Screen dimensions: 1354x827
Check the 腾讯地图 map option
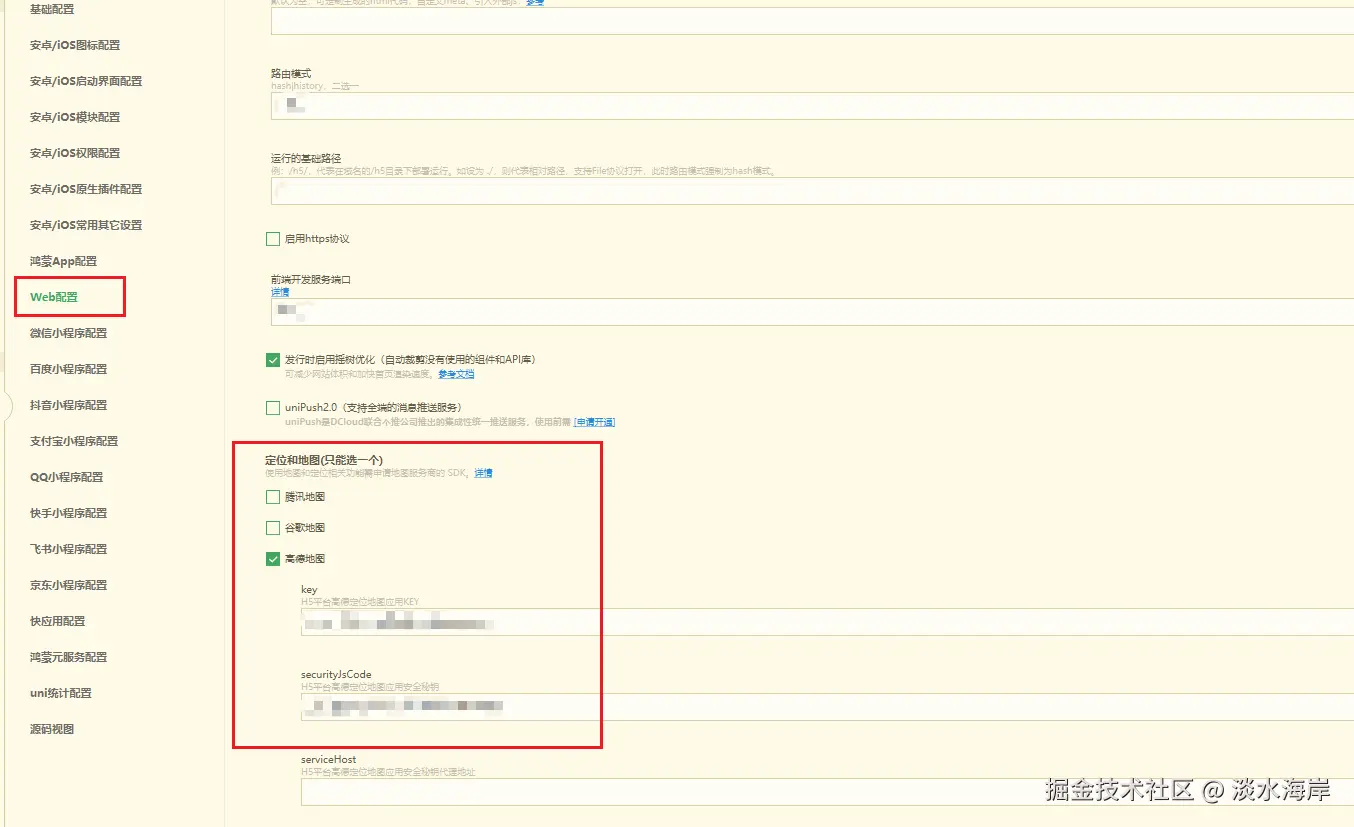[273, 497]
